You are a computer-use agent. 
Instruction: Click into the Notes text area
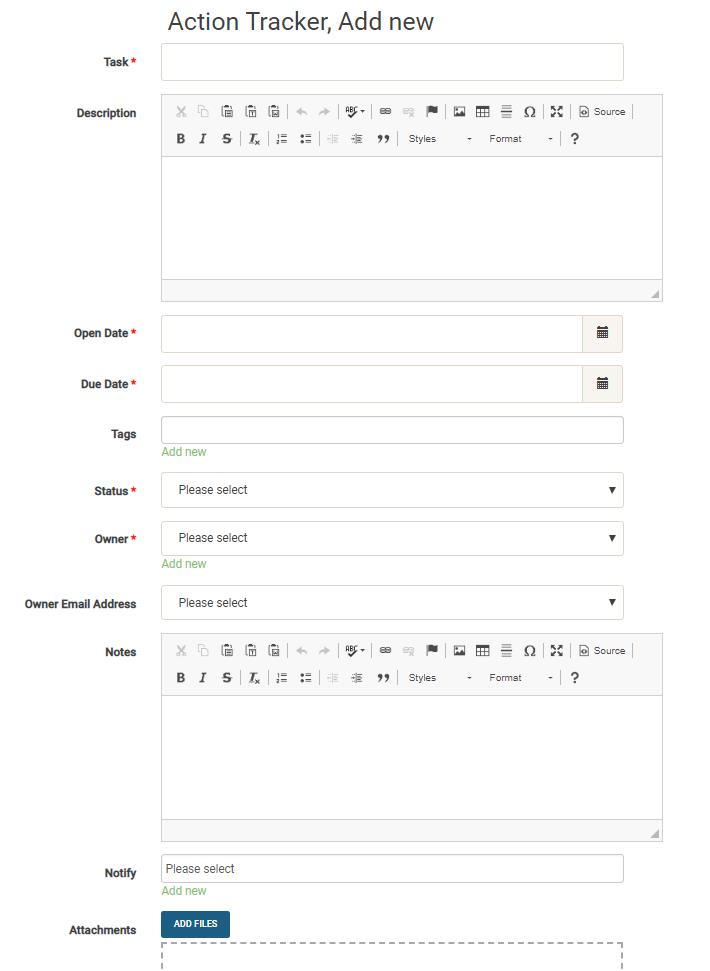pos(412,757)
